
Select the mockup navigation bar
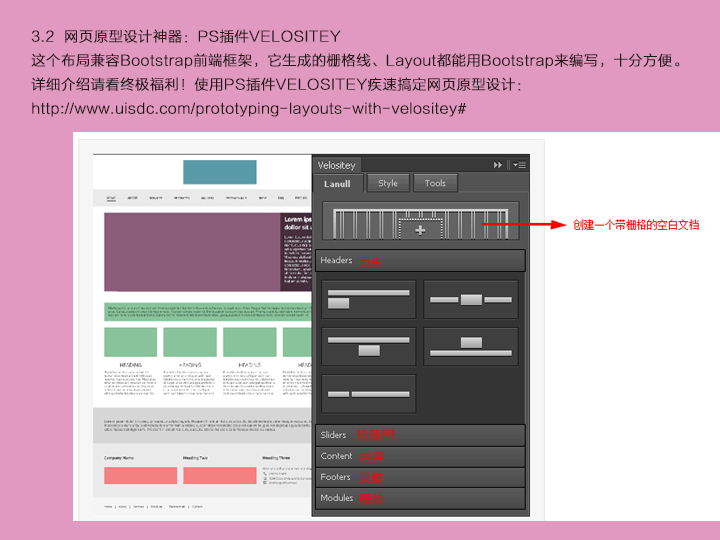coord(202,198)
